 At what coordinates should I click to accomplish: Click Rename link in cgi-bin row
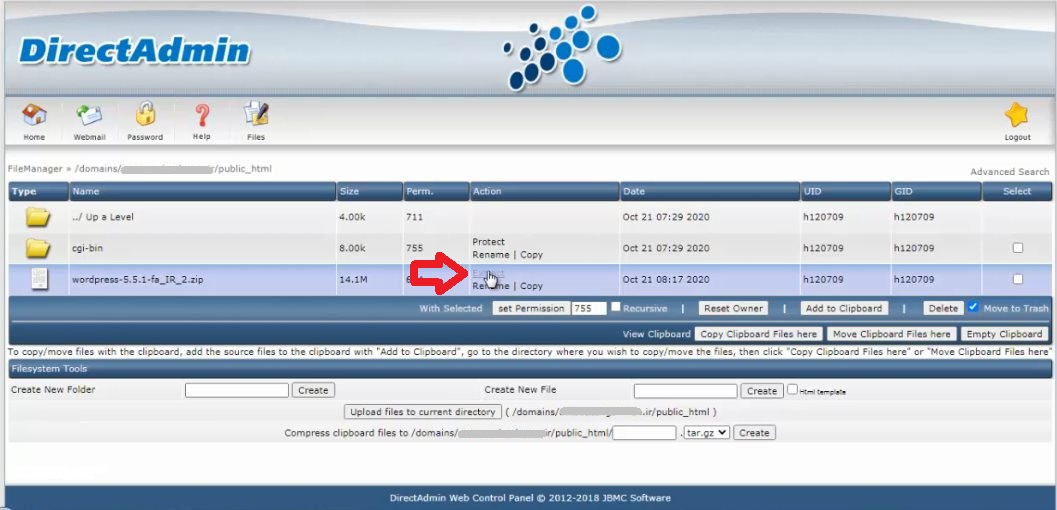[491, 255]
